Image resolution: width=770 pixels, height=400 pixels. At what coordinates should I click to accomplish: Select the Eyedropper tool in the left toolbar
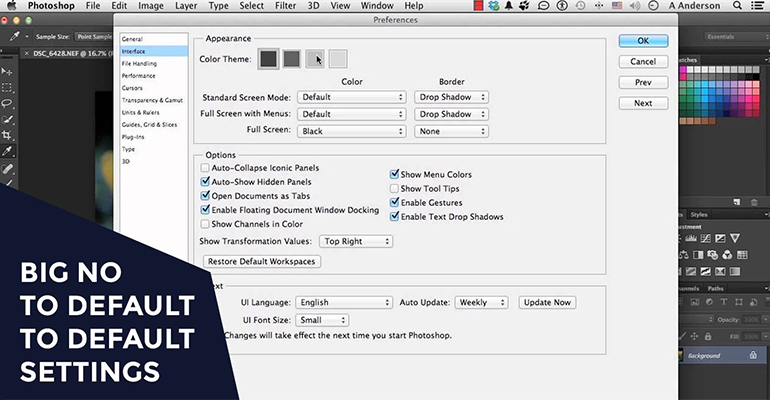(x=7, y=151)
